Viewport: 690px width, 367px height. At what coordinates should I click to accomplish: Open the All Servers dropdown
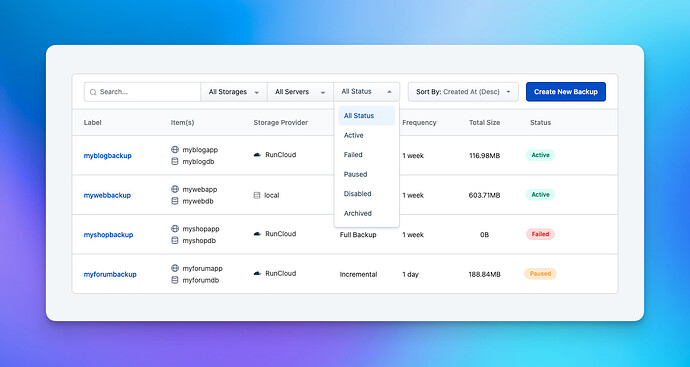coord(300,92)
